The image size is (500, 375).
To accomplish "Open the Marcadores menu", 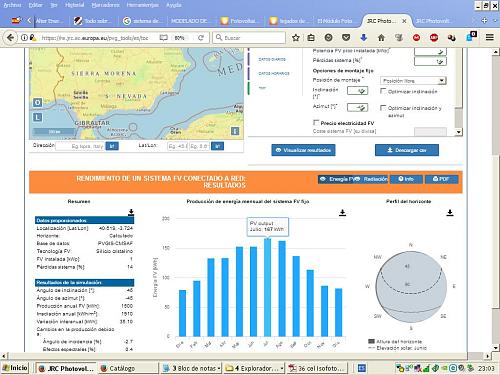I will point(105,5).
